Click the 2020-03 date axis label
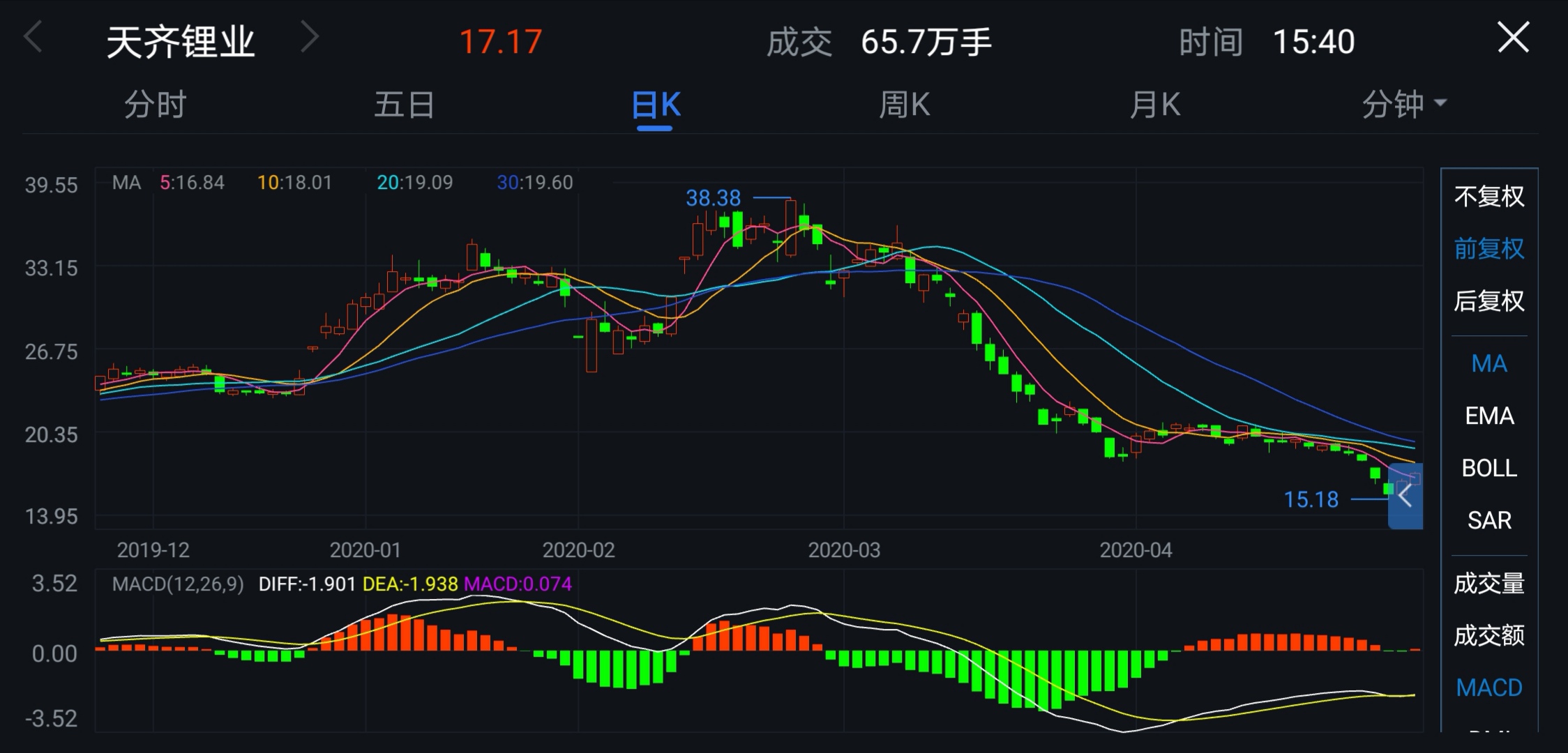Screen dimensions: 1568x753 (x=844, y=550)
